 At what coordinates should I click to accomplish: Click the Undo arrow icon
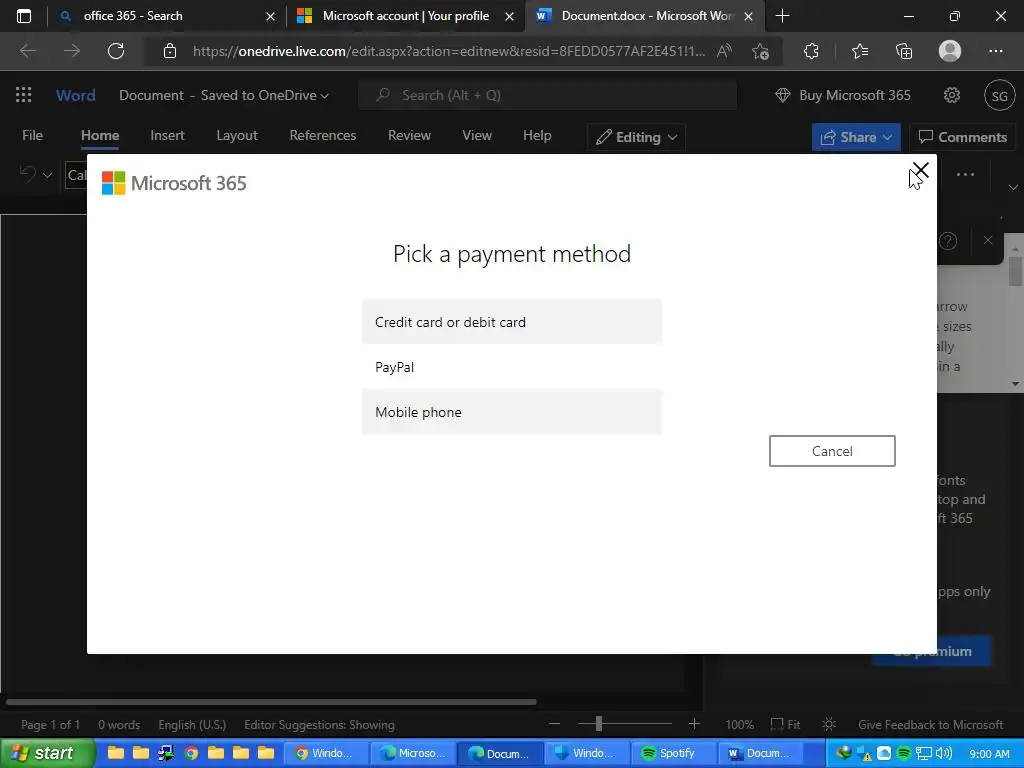click(x=27, y=174)
